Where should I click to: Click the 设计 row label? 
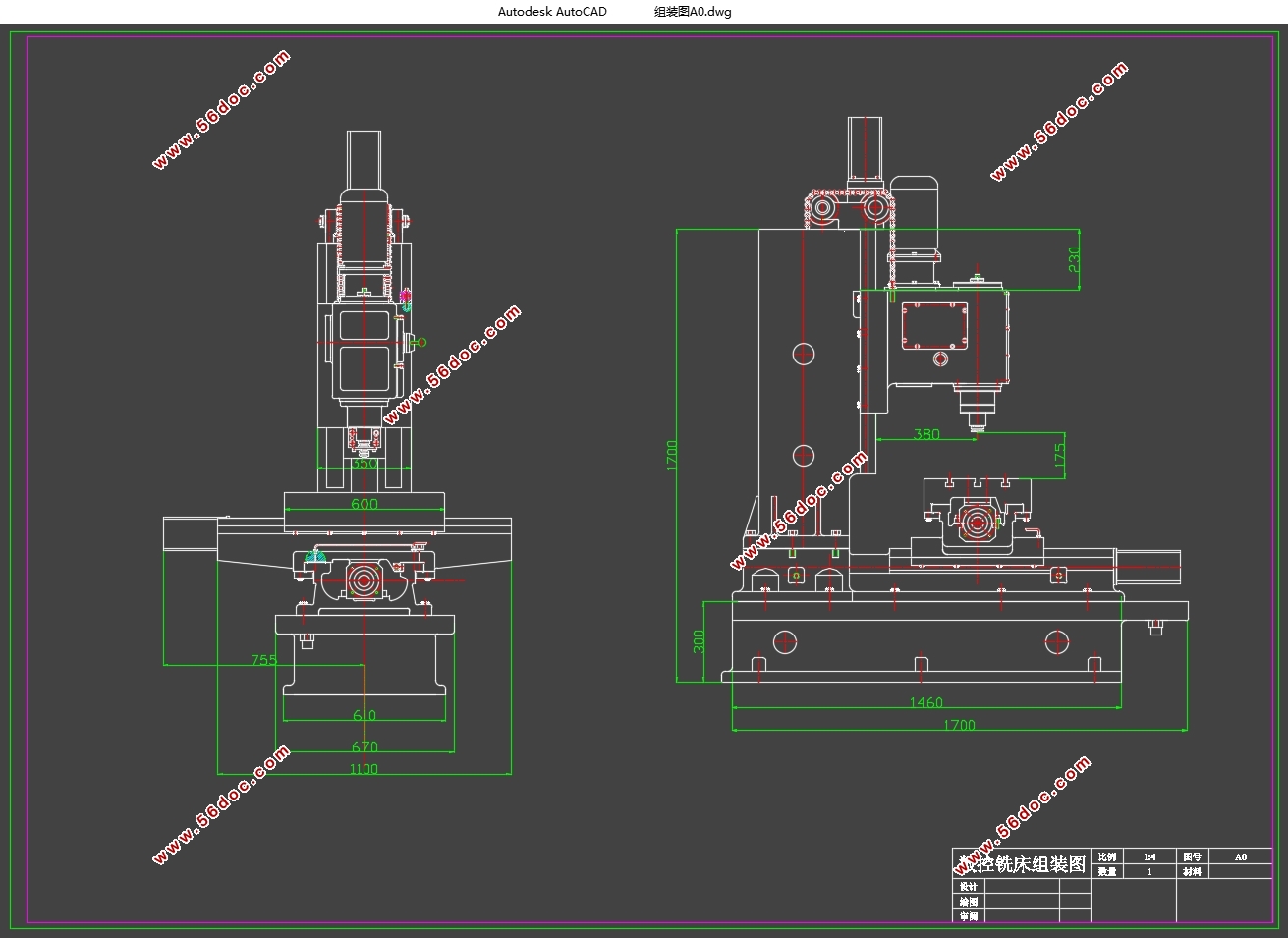[969, 887]
